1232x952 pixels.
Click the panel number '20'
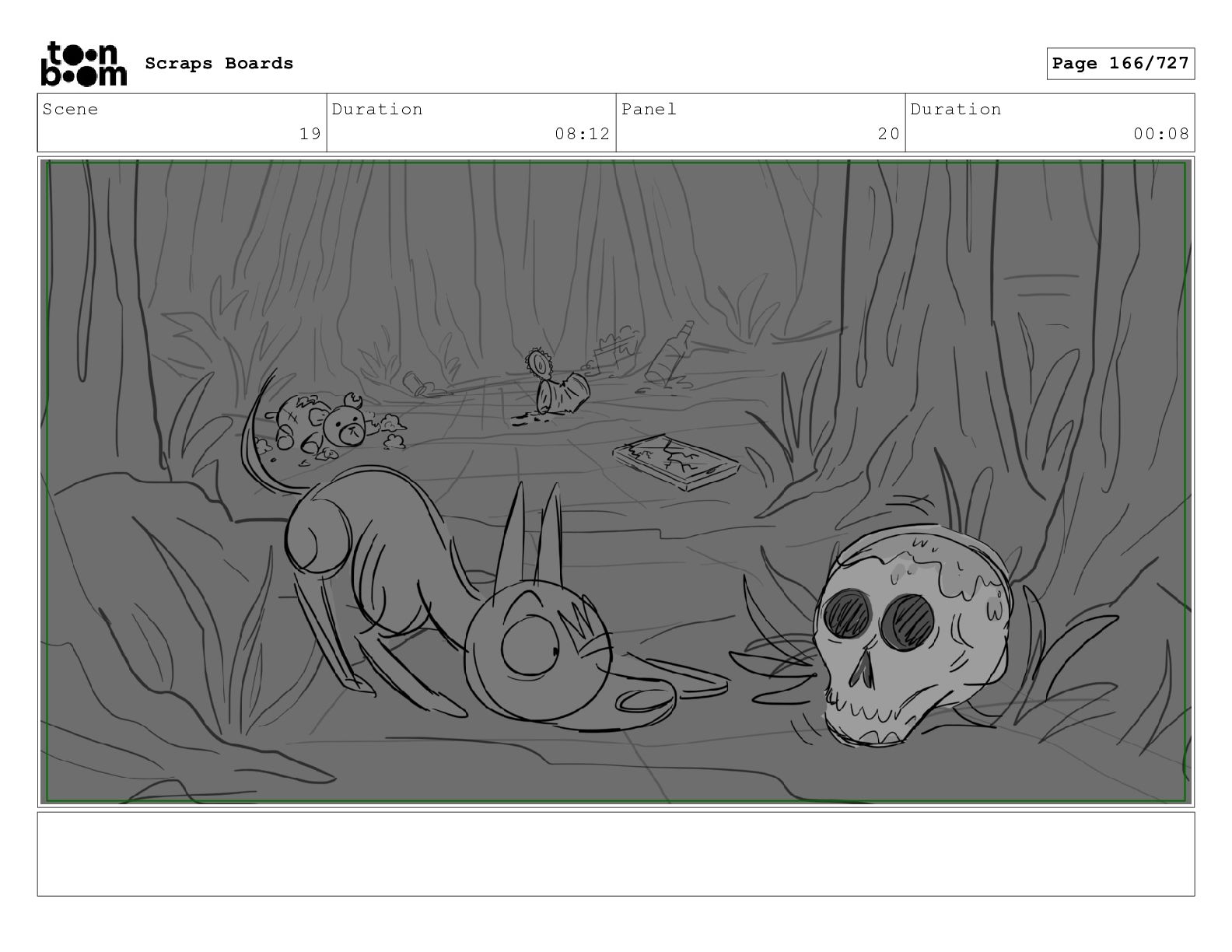pyautogui.click(x=889, y=134)
